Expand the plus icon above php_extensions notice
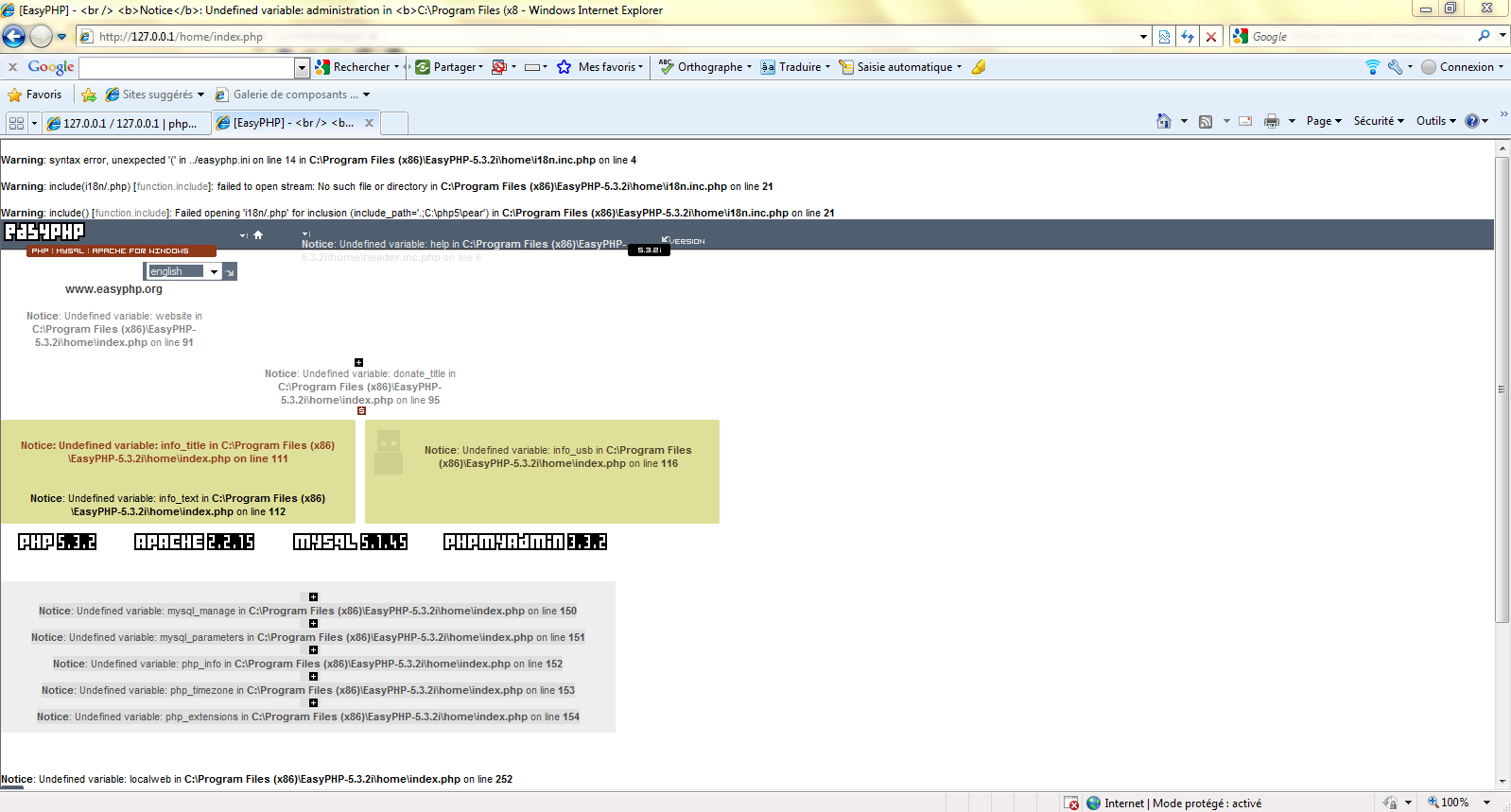 click(313, 703)
